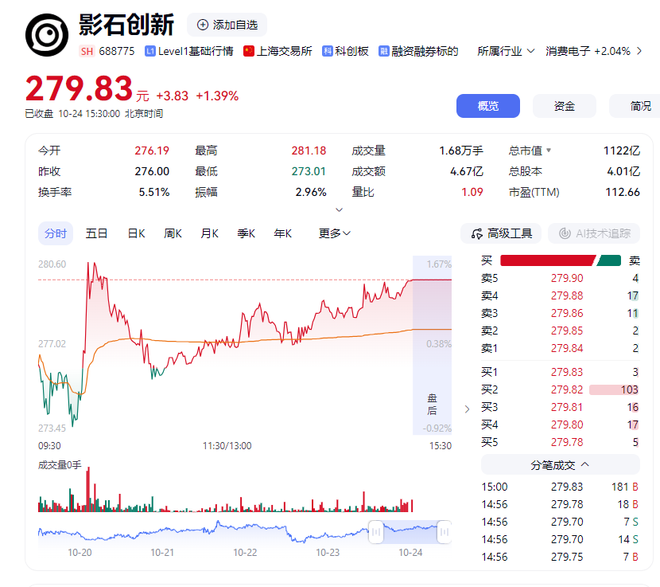Open the 更多 chart period dropdown
Screen dimensions: 660x587
tap(334, 233)
